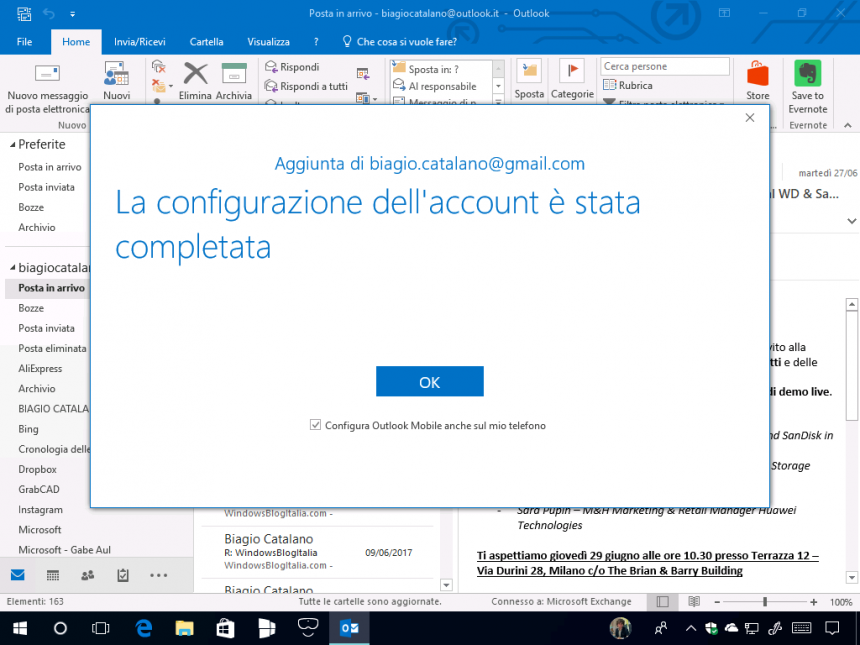Click the Elimina delete icon
Image resolution: width=860 pixels, height=645 pixels.
click(195, 81)
